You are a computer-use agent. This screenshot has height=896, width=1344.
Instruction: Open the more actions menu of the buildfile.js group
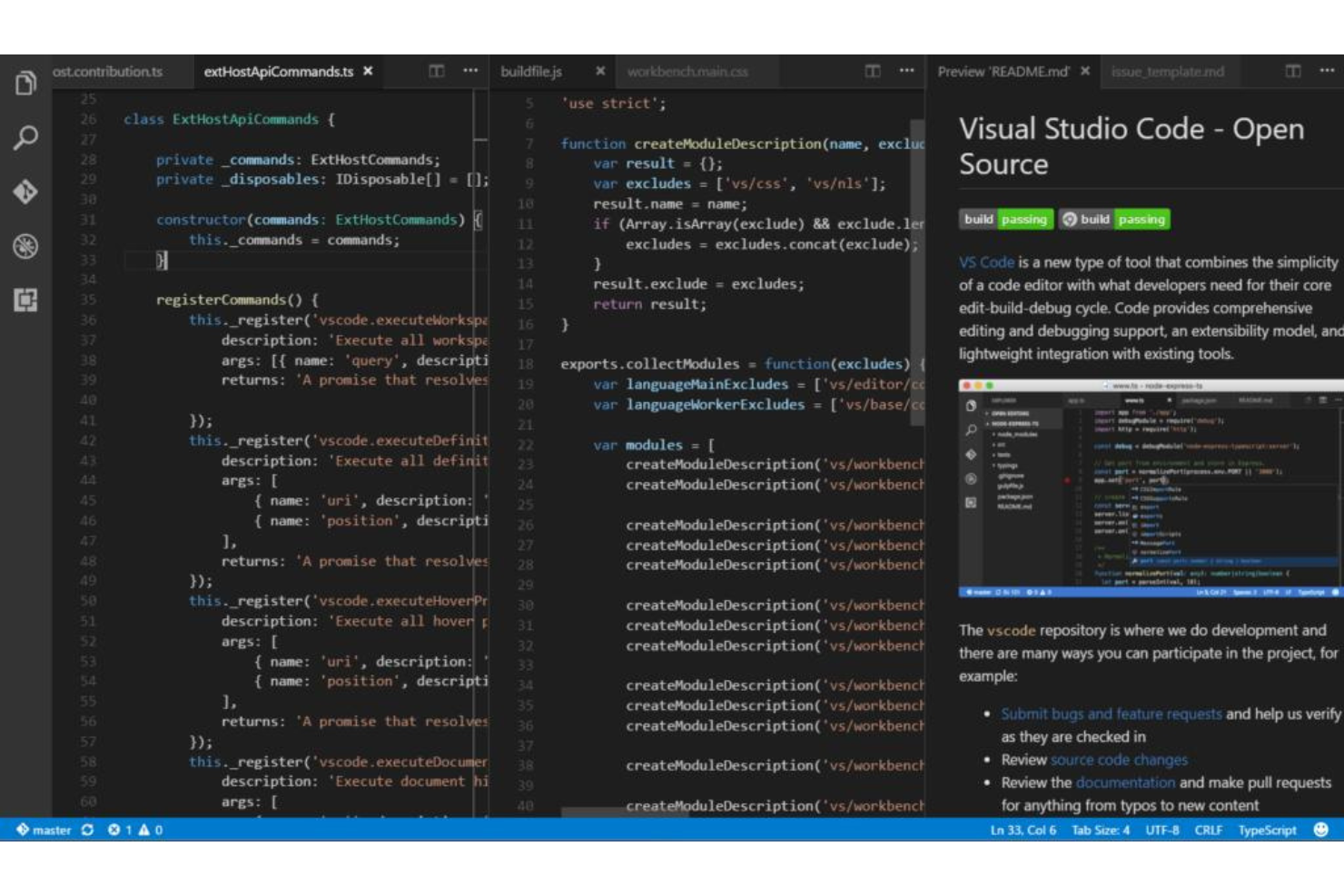point(904,71)
